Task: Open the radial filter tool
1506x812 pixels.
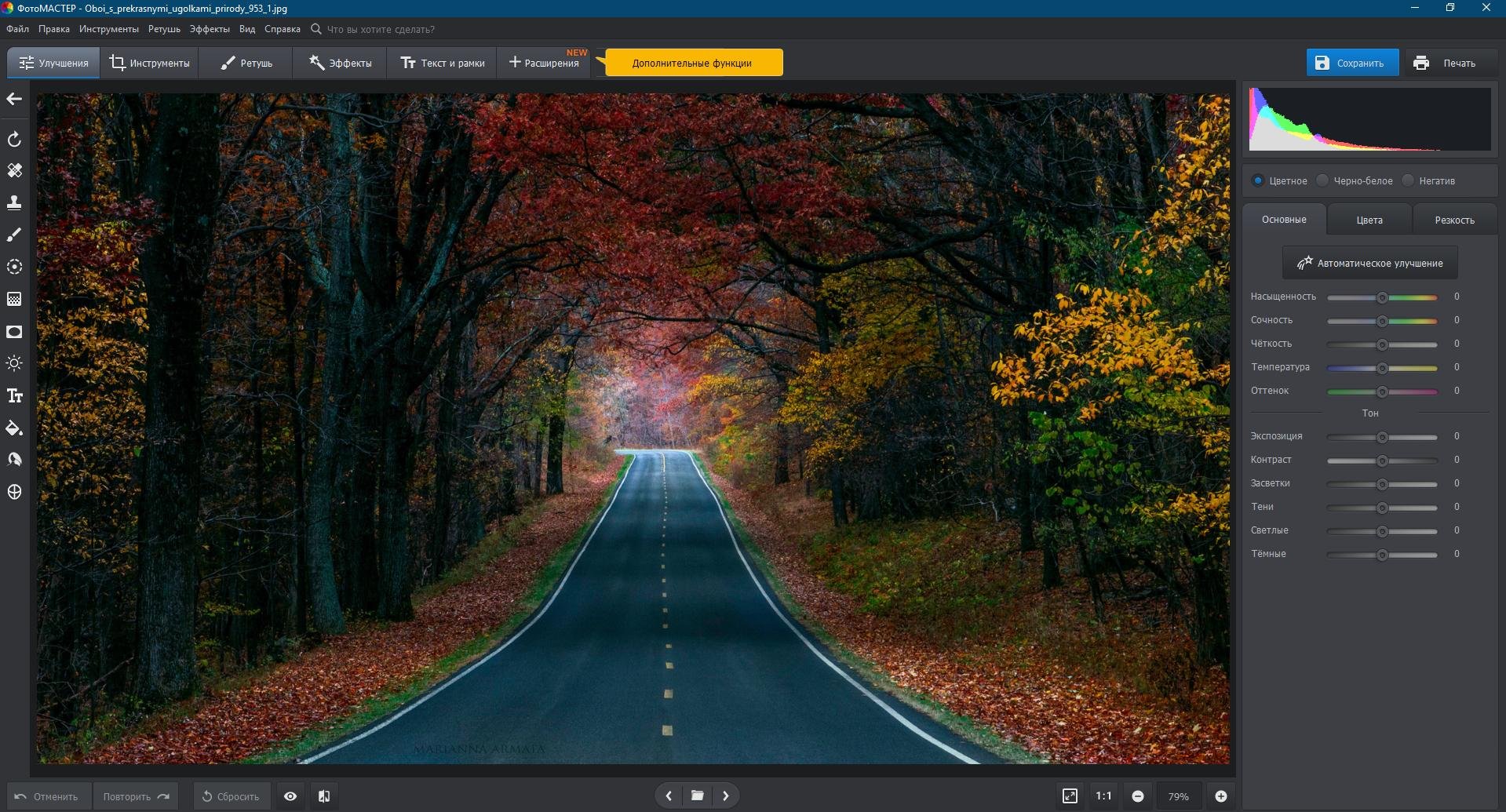Action: pyautogui.click(x=14, y=267)
